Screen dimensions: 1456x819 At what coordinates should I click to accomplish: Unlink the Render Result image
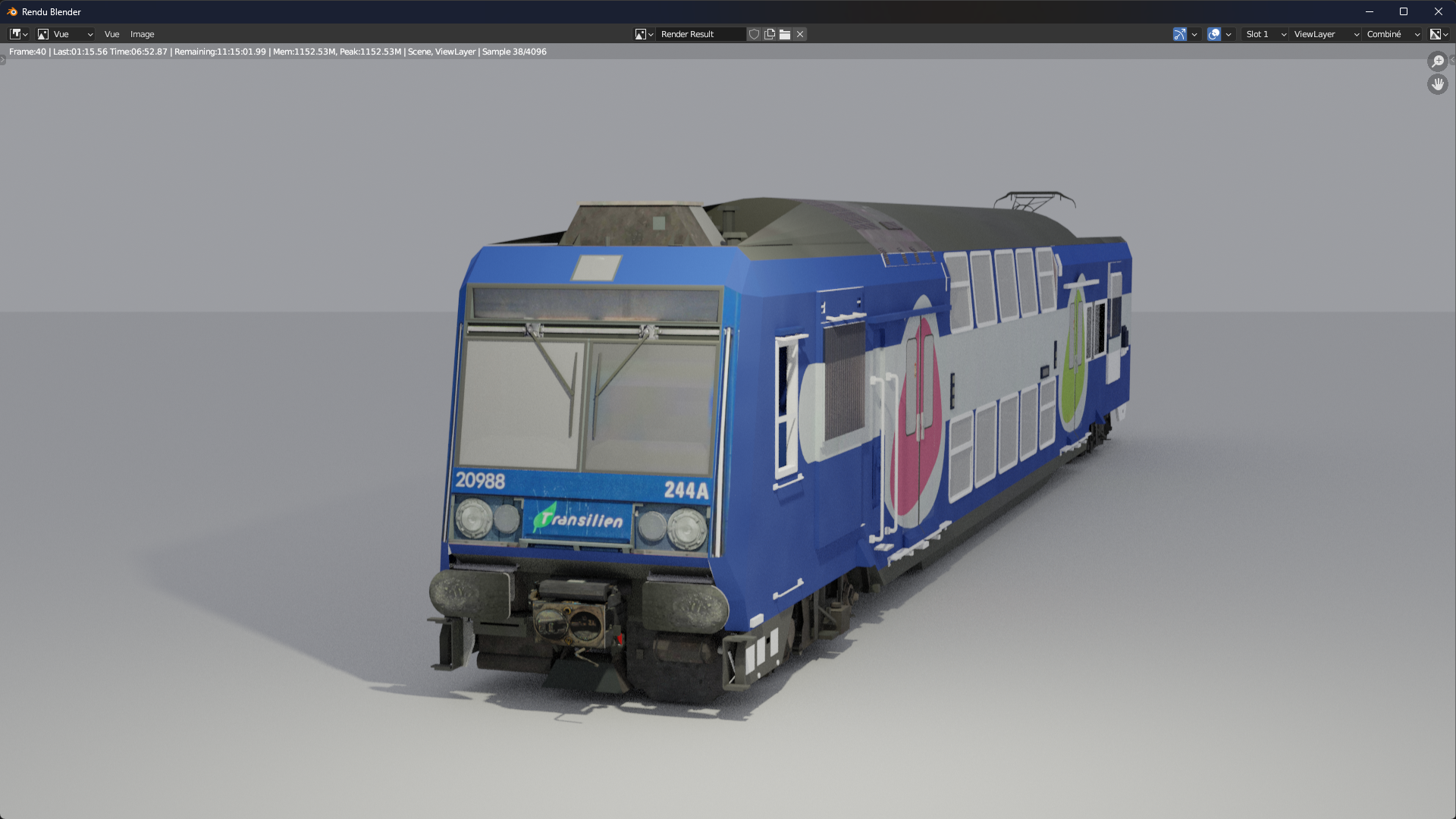tap(800, 34)
